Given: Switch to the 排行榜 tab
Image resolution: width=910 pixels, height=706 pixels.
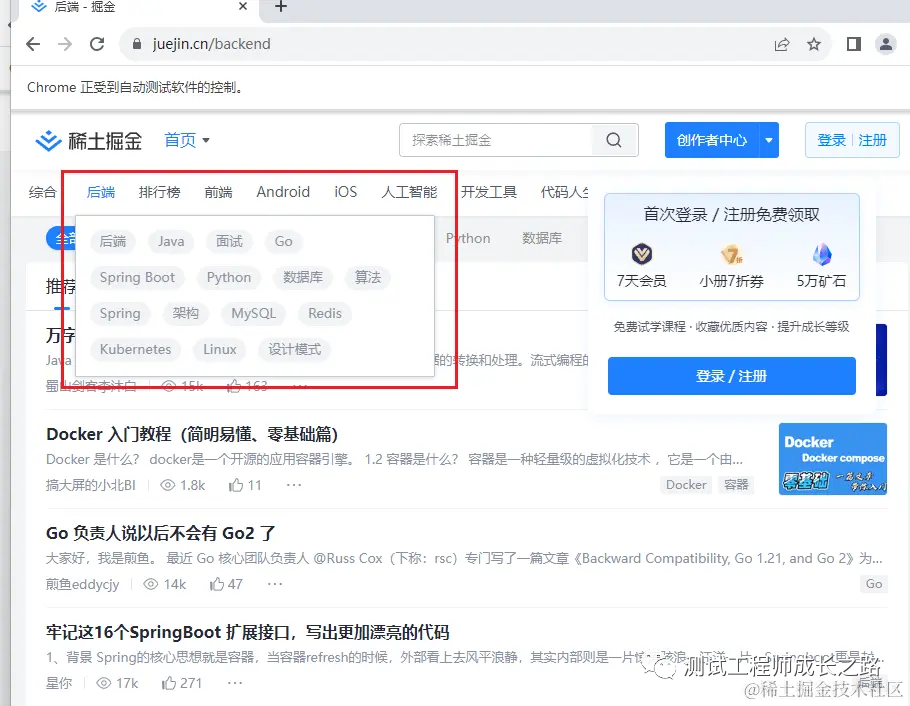Looking at the screenshot, I should pos(159,192).
